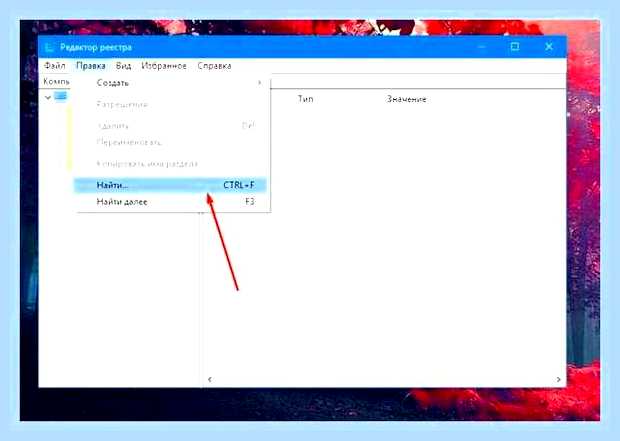Close the Редактор реестра window
The image size is (620, 441).
pos(549,47)
